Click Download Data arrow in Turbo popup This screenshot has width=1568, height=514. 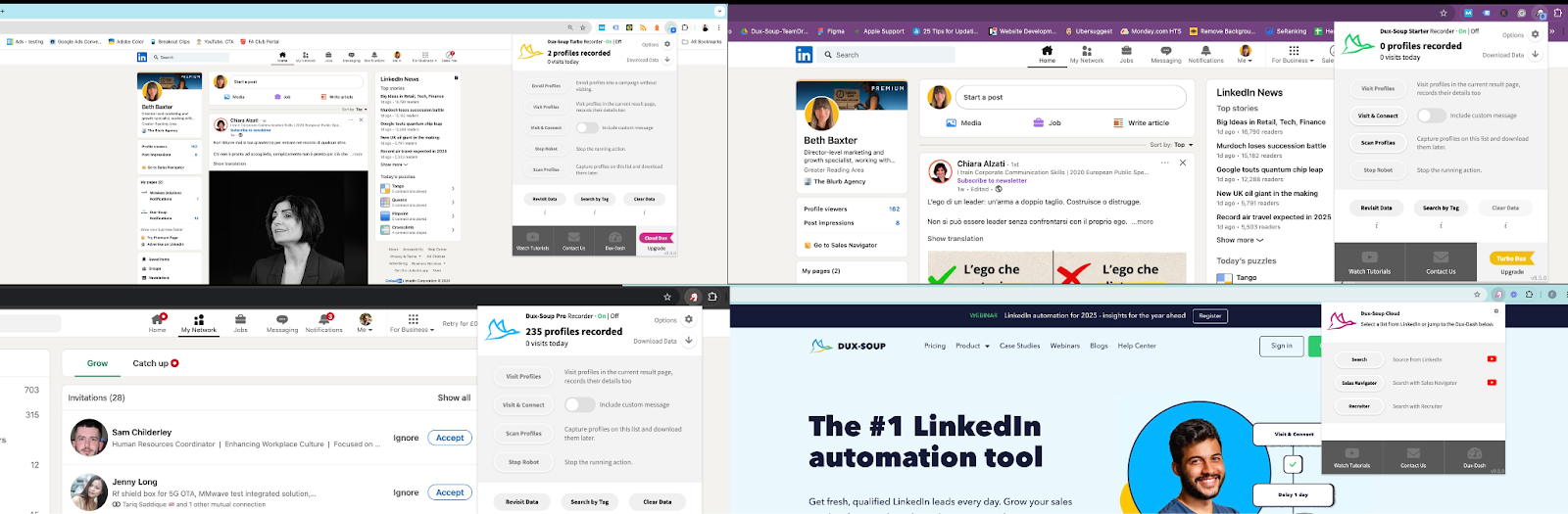coord(667,60)
